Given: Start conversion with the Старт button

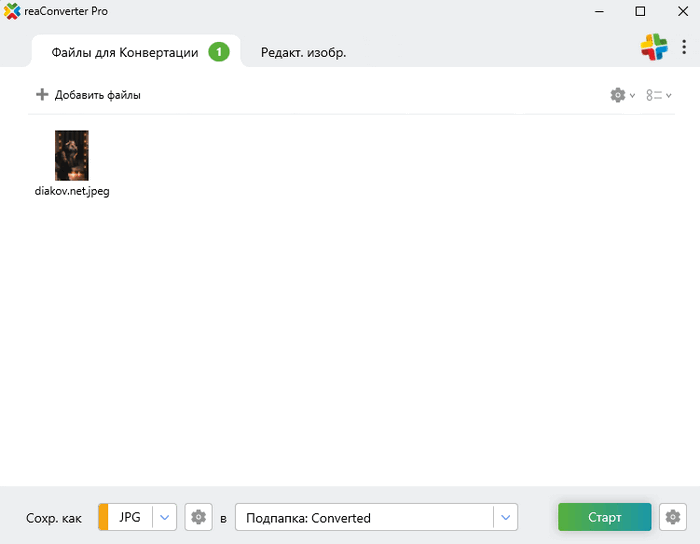Looking at the screenshot, I should 604,517.
